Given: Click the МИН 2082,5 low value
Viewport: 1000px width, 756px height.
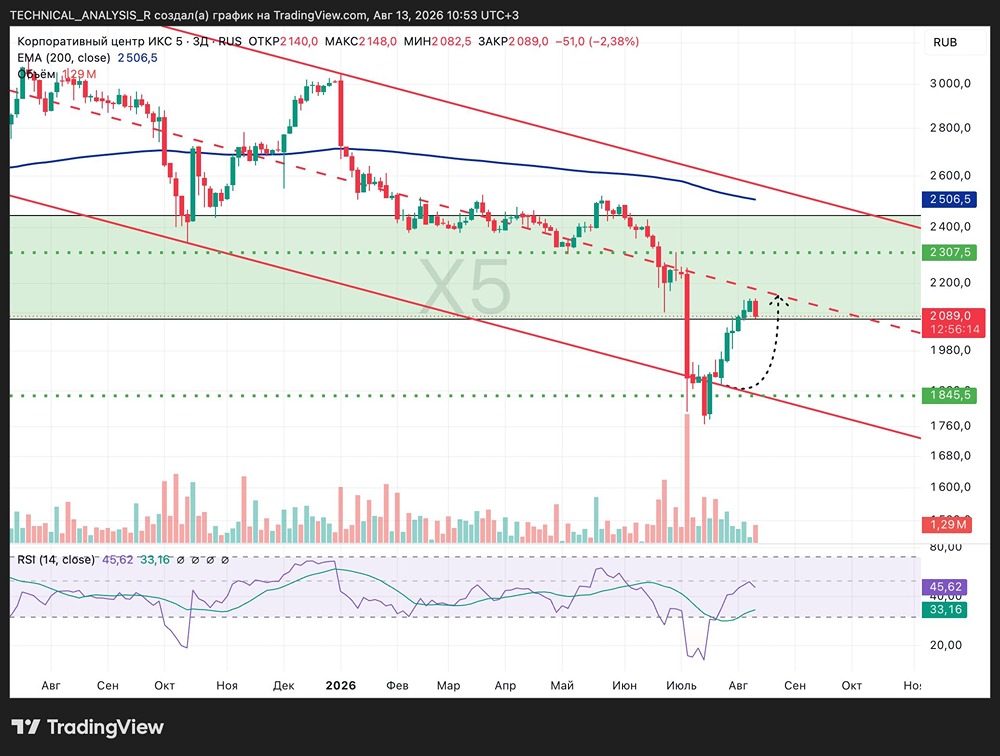Looking at the screenshot, I should coord(438,41).
